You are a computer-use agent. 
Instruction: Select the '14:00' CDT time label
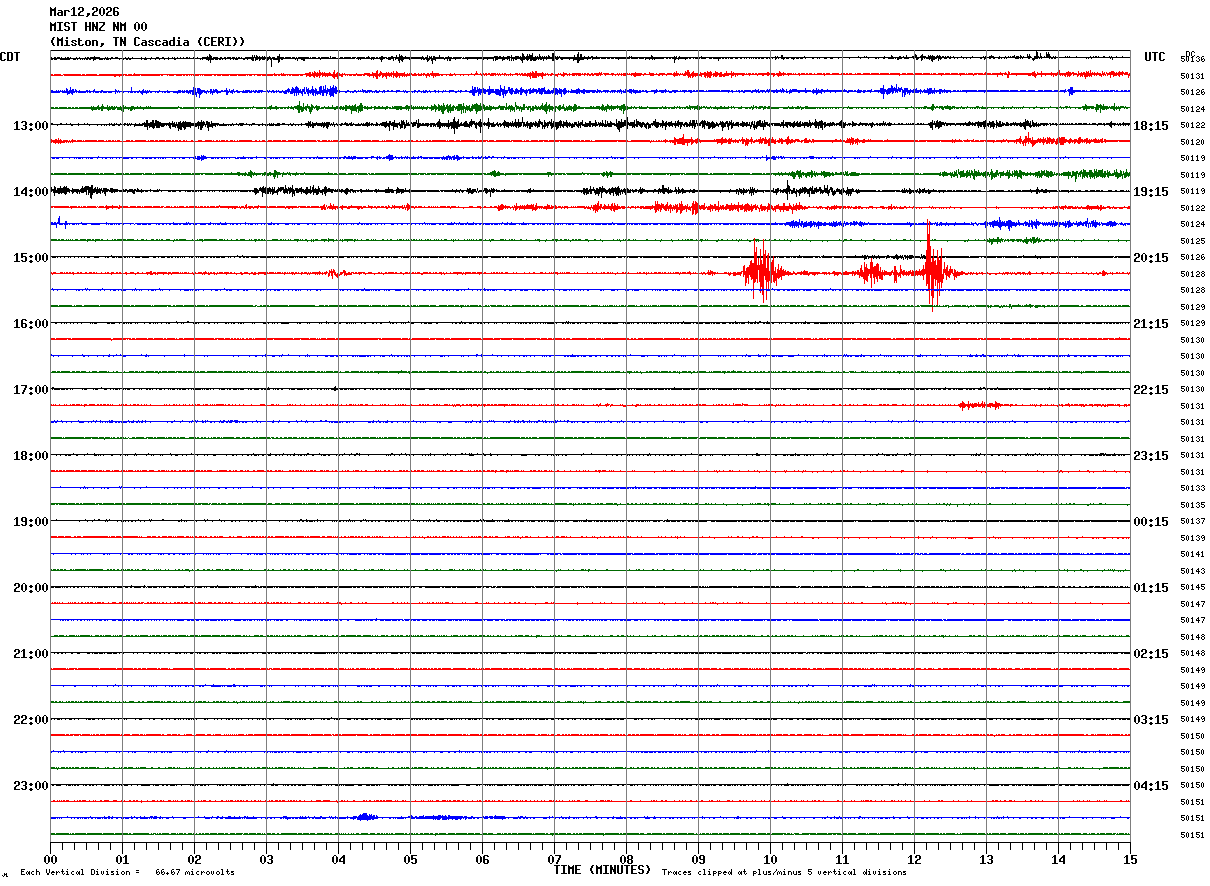[30, 192]
